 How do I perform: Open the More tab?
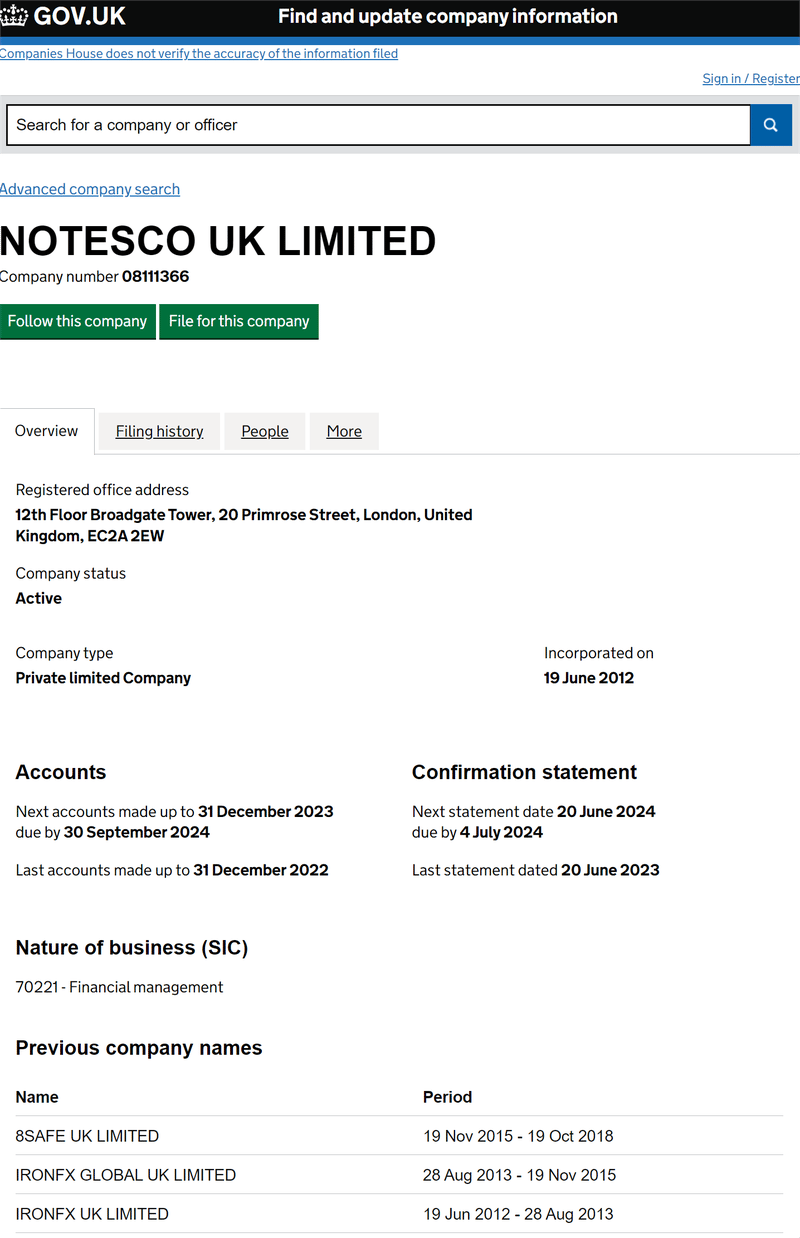click(344, 431)
